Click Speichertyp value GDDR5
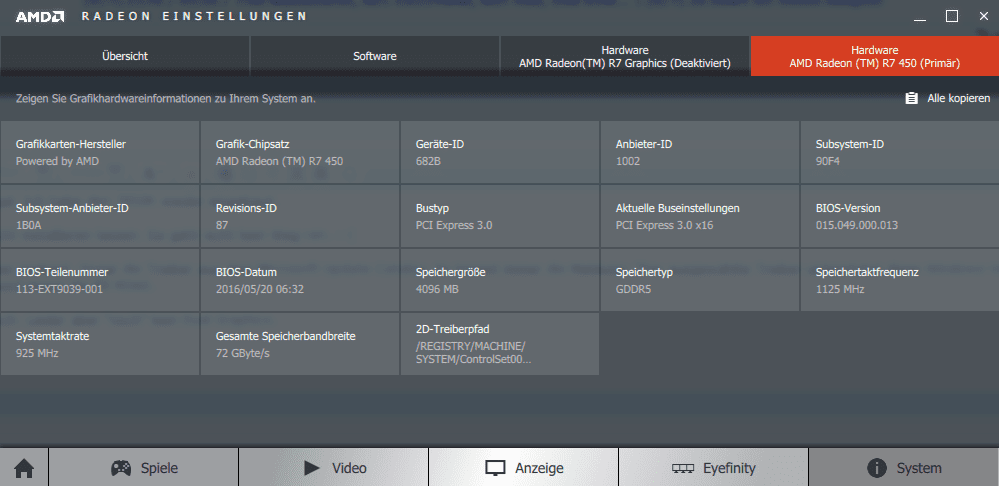 633,289
